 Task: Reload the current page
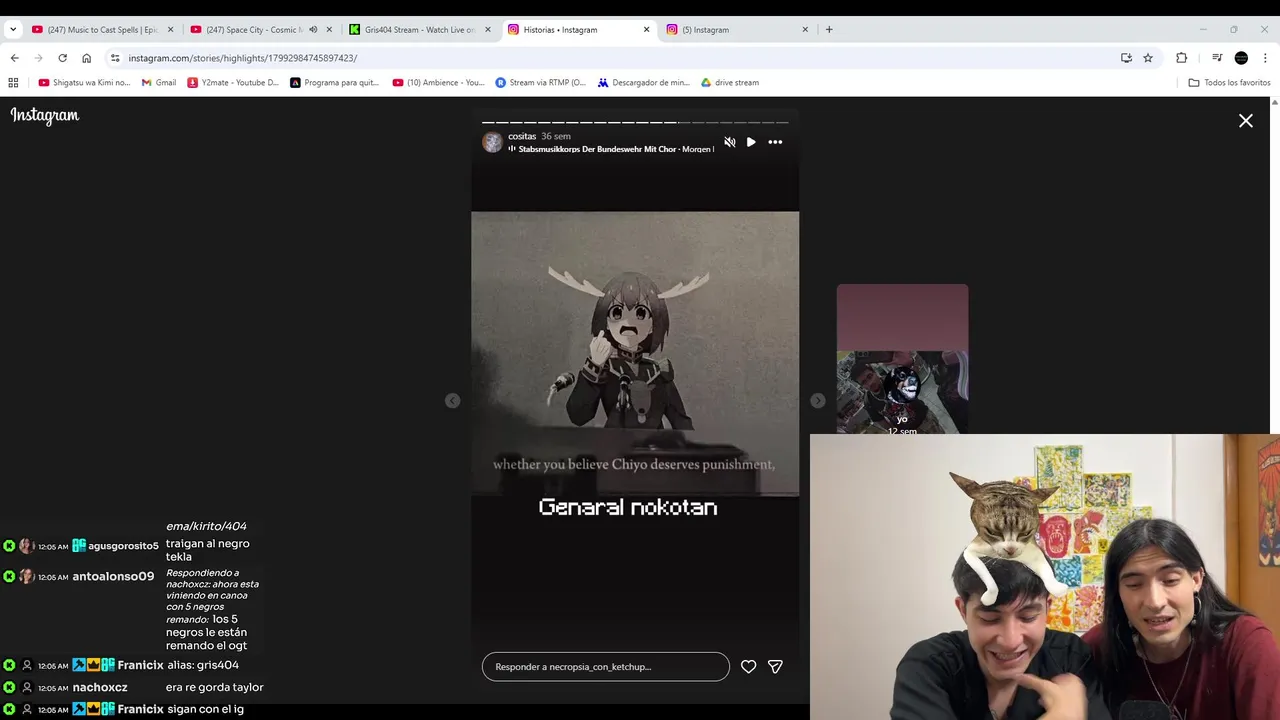point(62,58)
